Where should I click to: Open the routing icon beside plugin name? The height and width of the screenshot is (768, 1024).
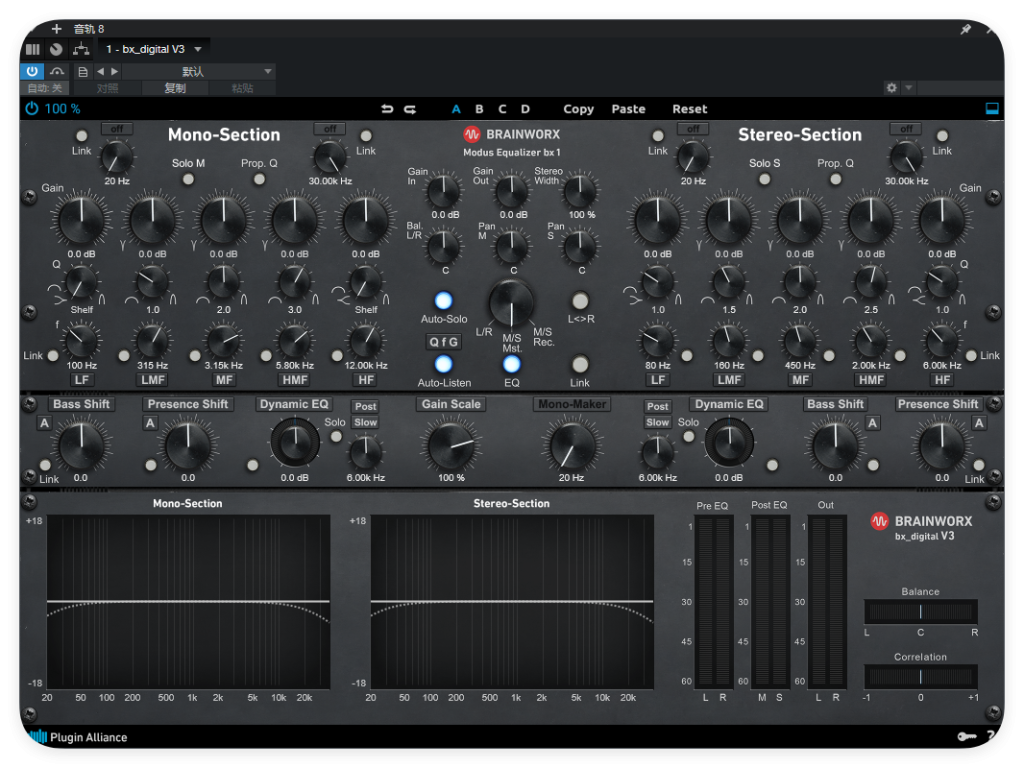tap(81, 49)
